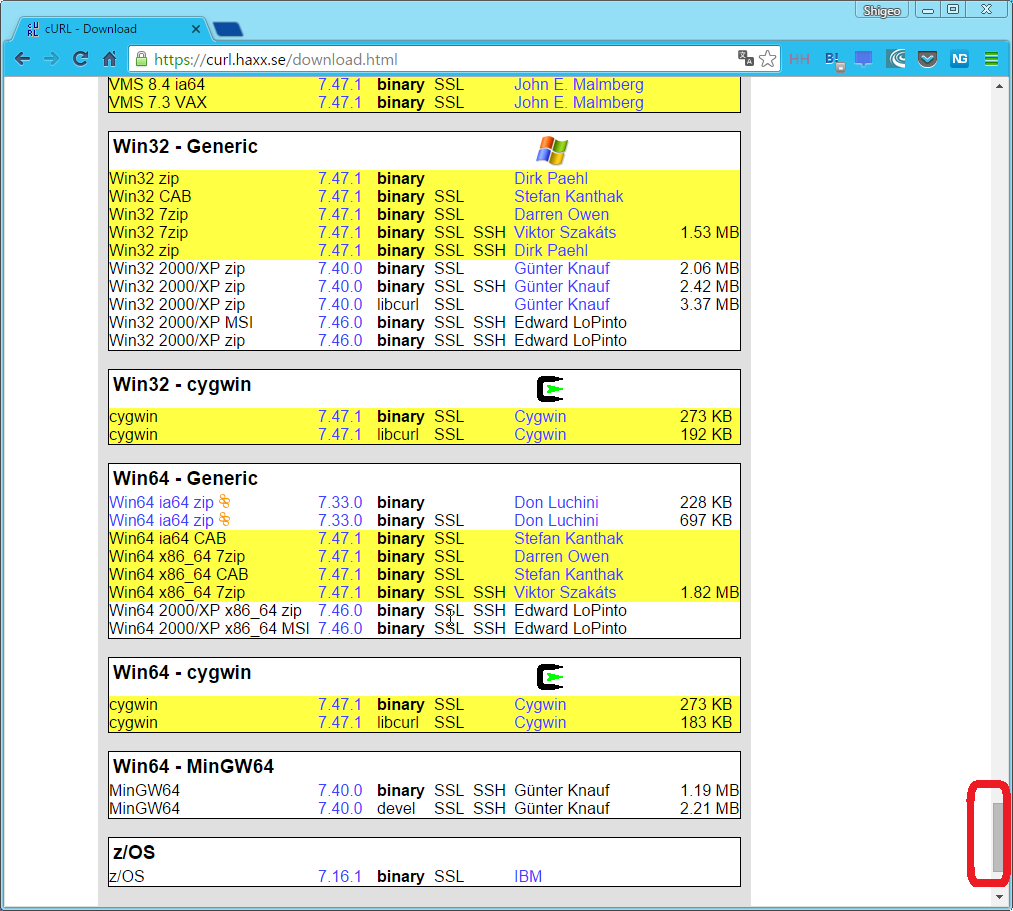Click the vertical scrollbar thumb
Screen dimensions: 1013x911
[x=999, y=837]
